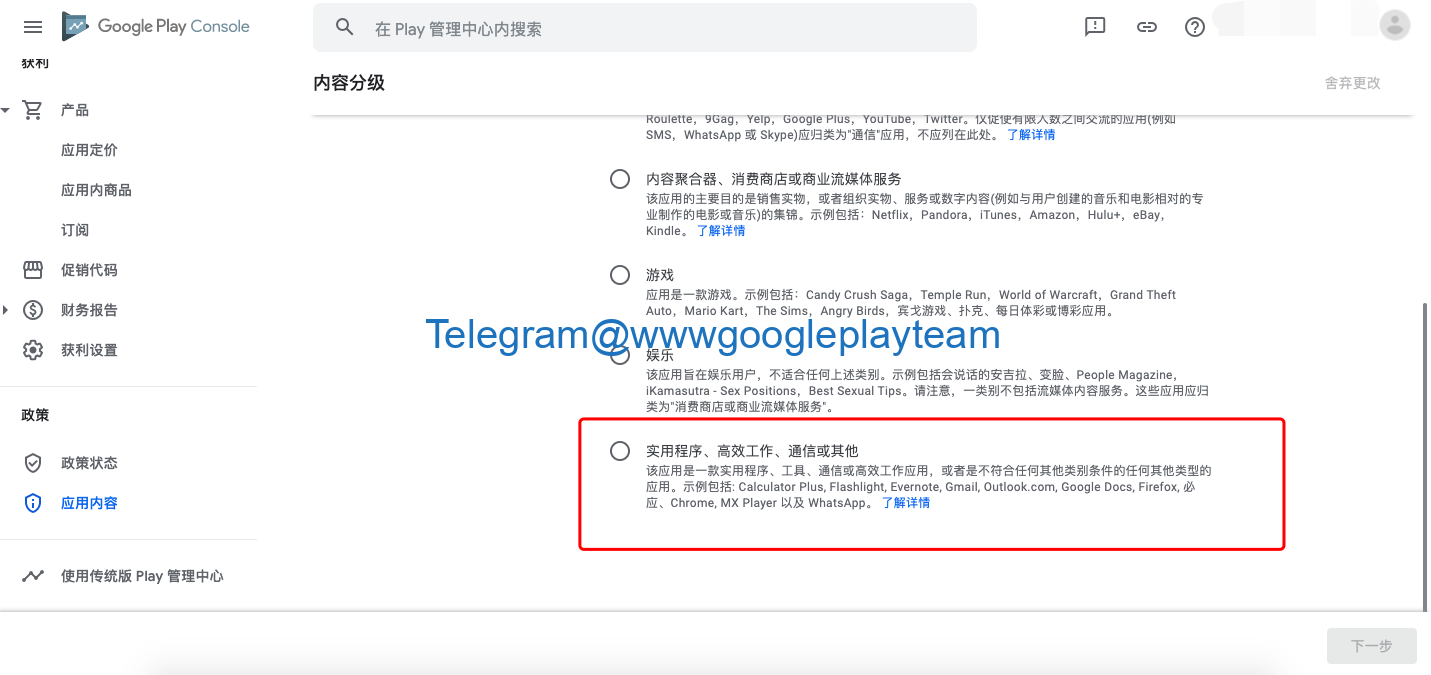Screen dimensions: 1431x675
Task: Open the hamburger navigation menu
Action: (x=33, y=27)
